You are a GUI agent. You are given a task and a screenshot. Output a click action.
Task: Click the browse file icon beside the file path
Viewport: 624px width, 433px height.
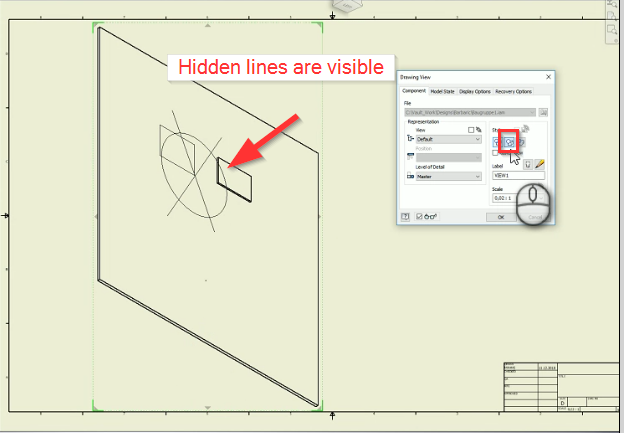click(543, 113)
